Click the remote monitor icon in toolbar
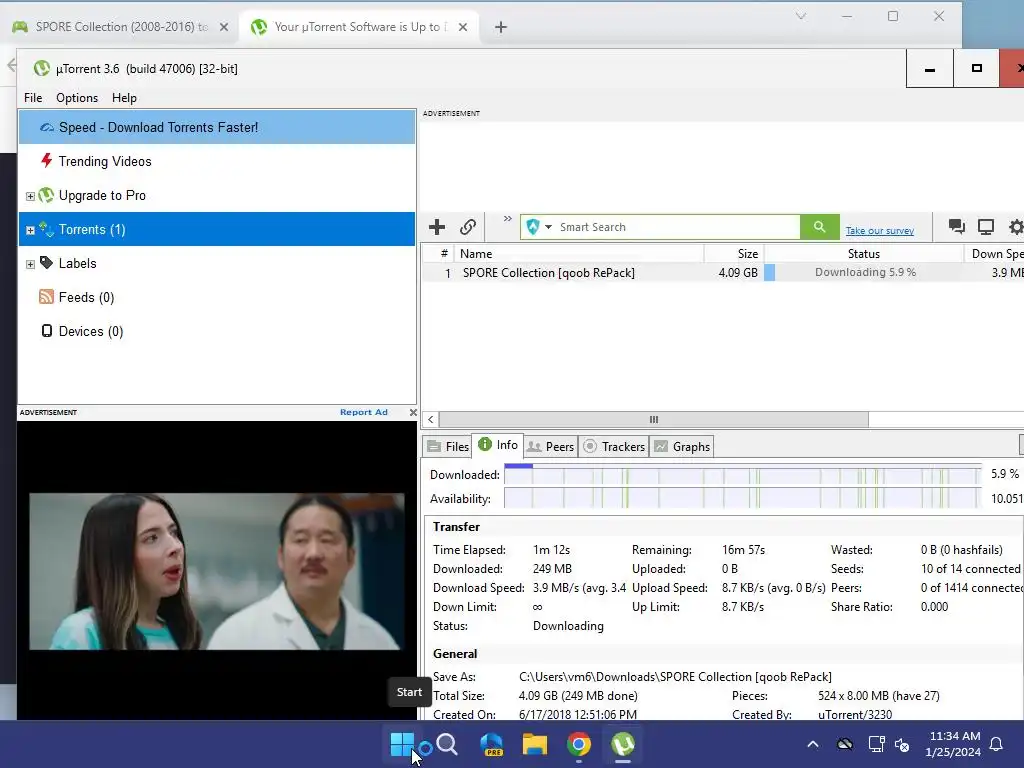The height and width of the screenshot is (768, 1024). pyautogui.click(x=985, y=227)
